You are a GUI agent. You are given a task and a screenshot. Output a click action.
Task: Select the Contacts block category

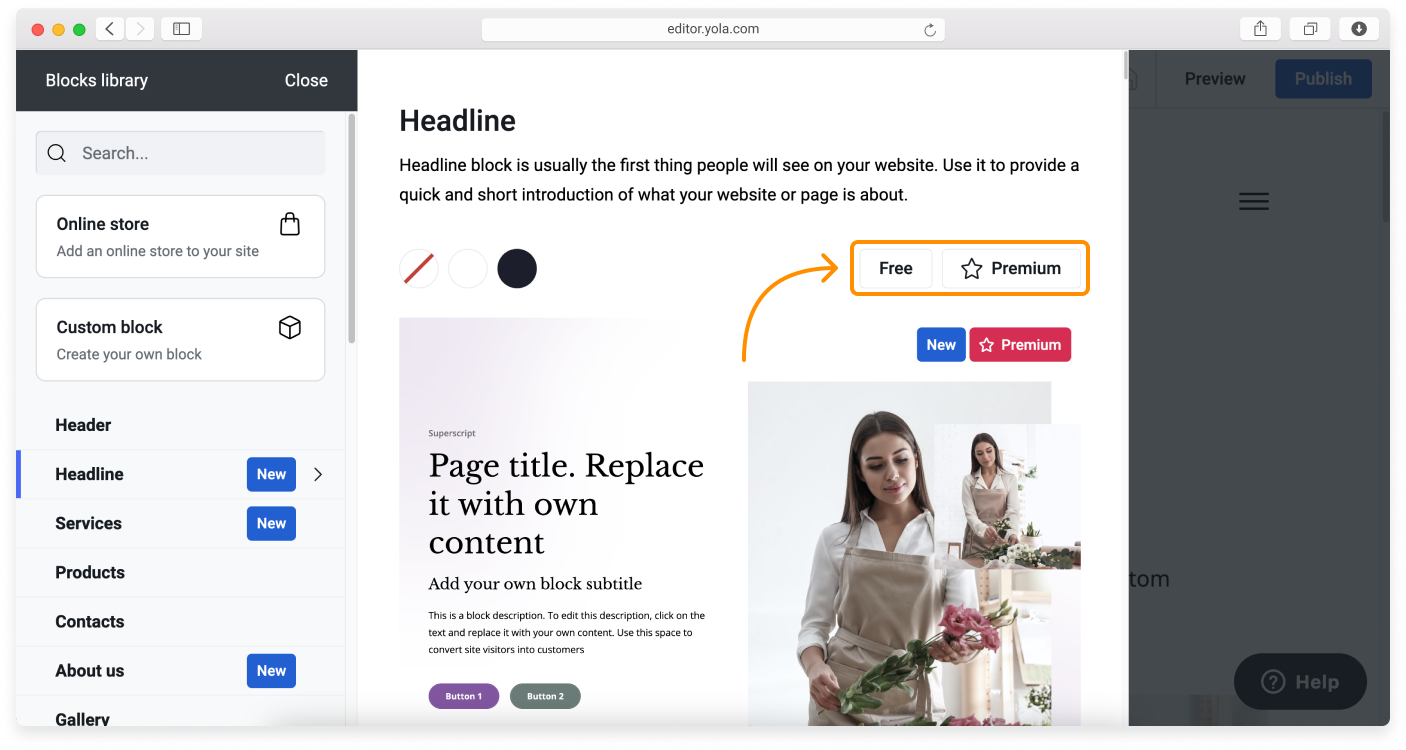[89, 621]
